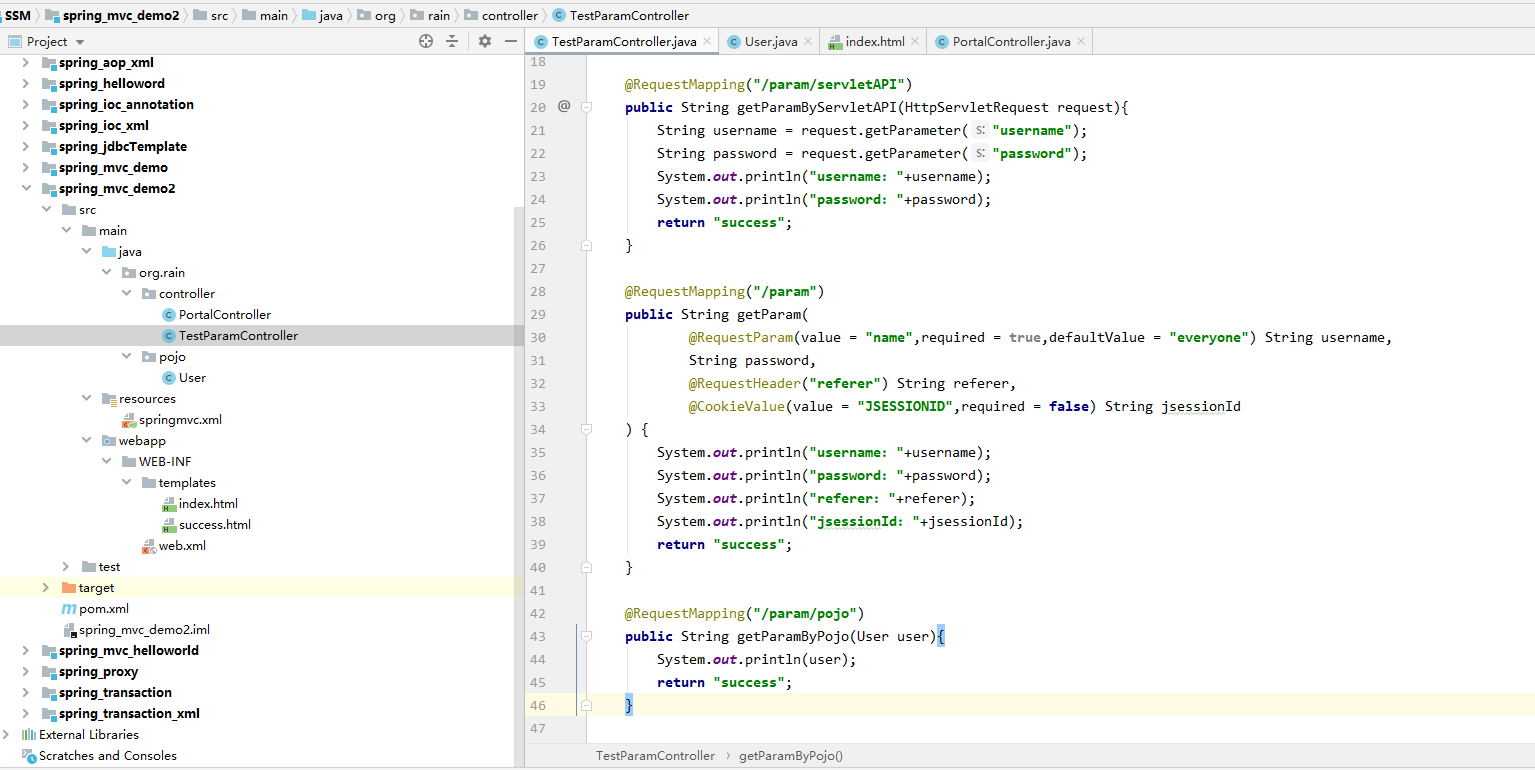Open the Project view dropdown
The width and height of the screenshot is (1535, 770).
coord(80,42)
